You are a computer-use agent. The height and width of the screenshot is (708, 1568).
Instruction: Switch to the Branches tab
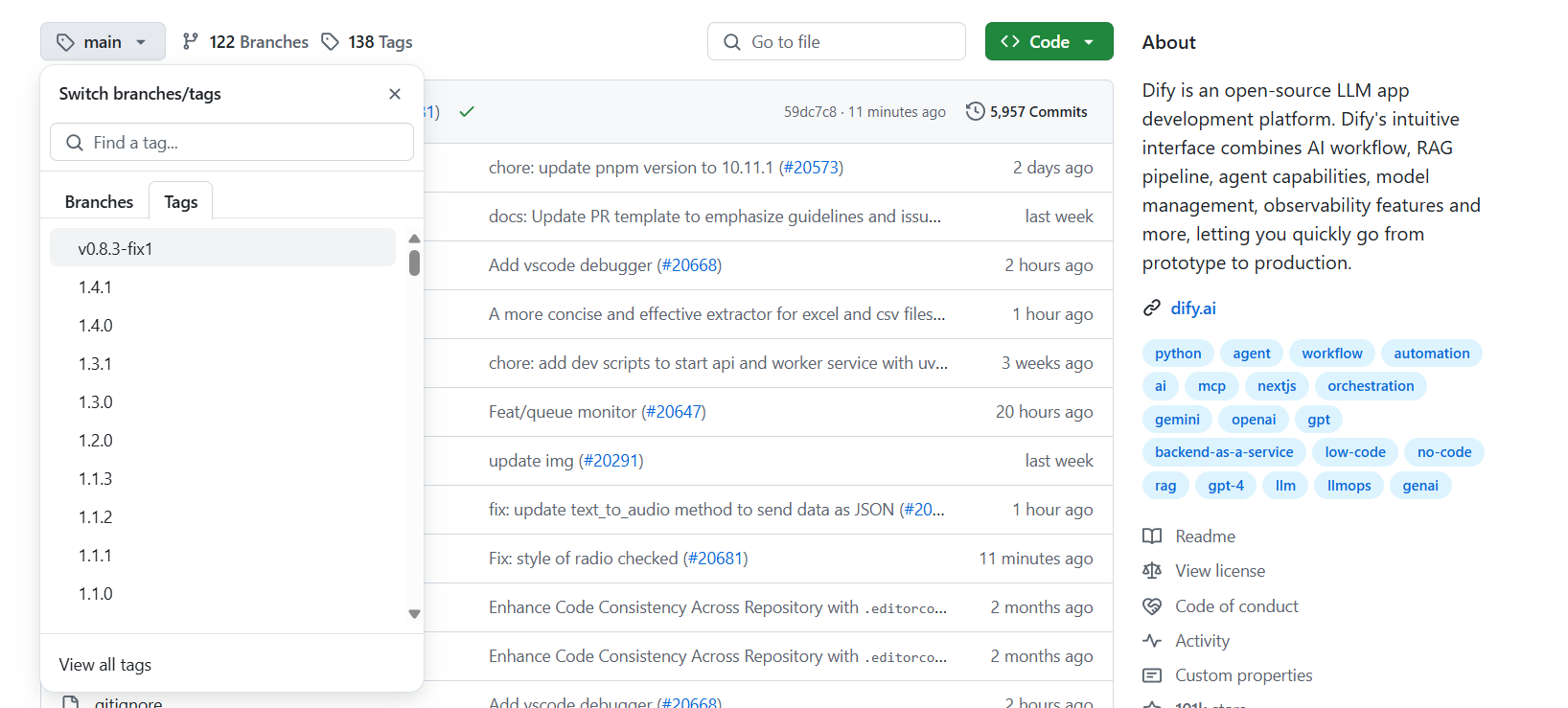coord(99,202)
